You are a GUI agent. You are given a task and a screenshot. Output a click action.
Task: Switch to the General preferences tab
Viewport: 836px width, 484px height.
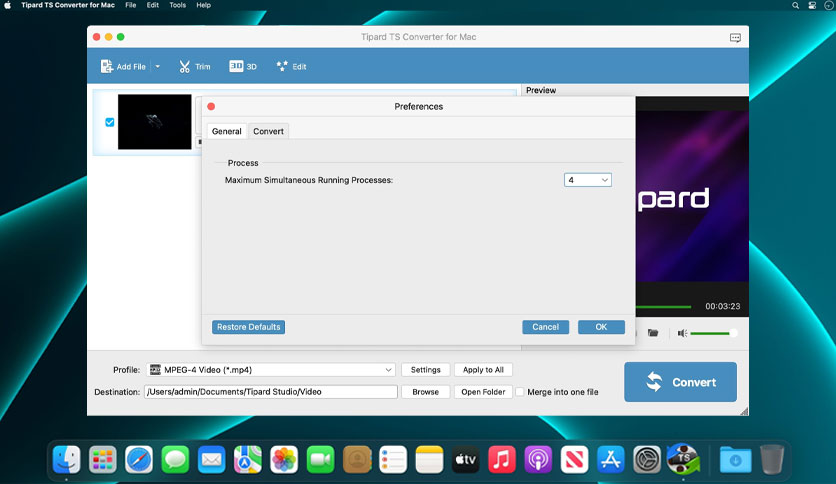click(x=227, y=131)
